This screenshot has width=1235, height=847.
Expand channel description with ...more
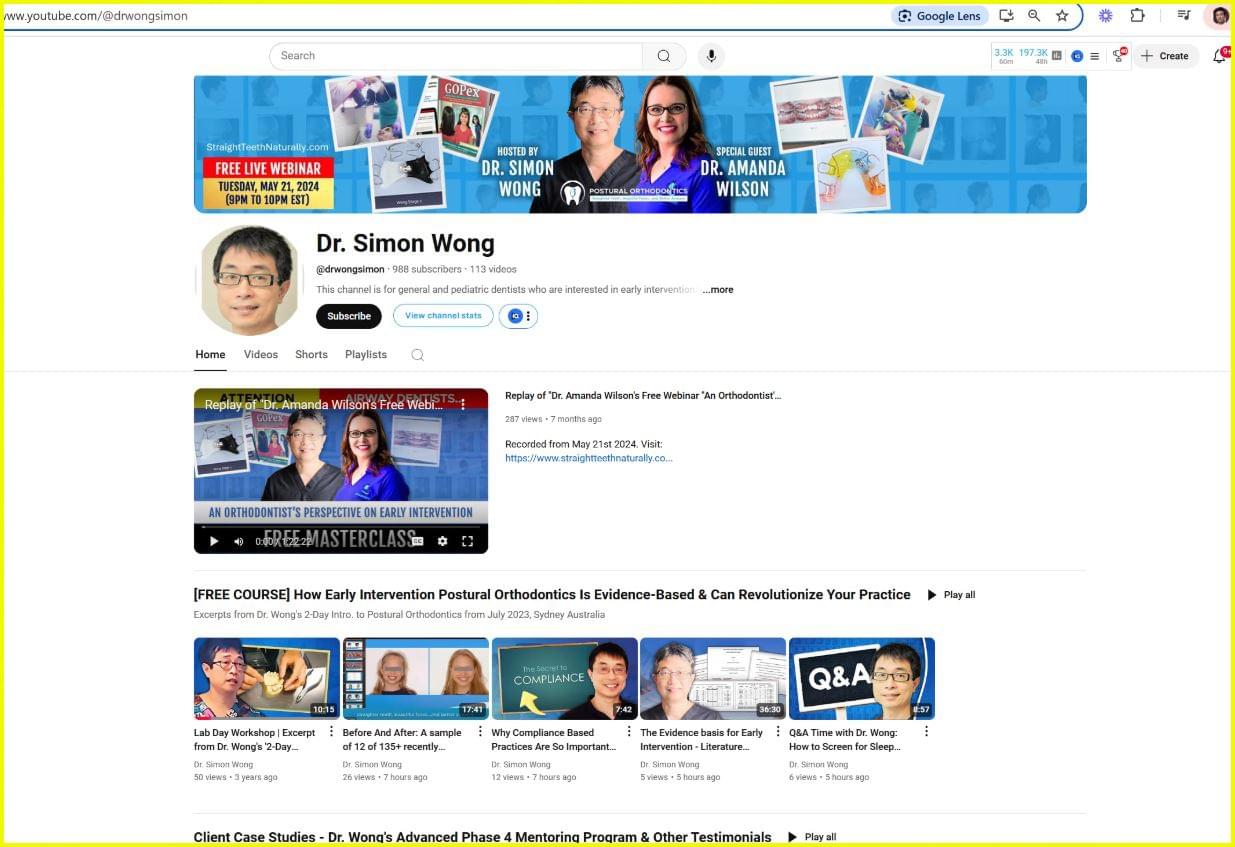pos(718,290)
